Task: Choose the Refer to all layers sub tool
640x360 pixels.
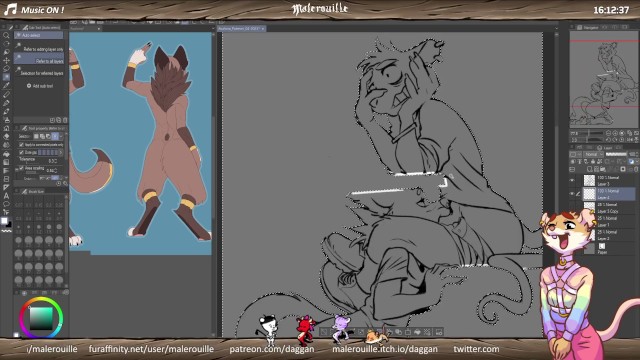Action: pyautogui.click(x=39, y=60)
